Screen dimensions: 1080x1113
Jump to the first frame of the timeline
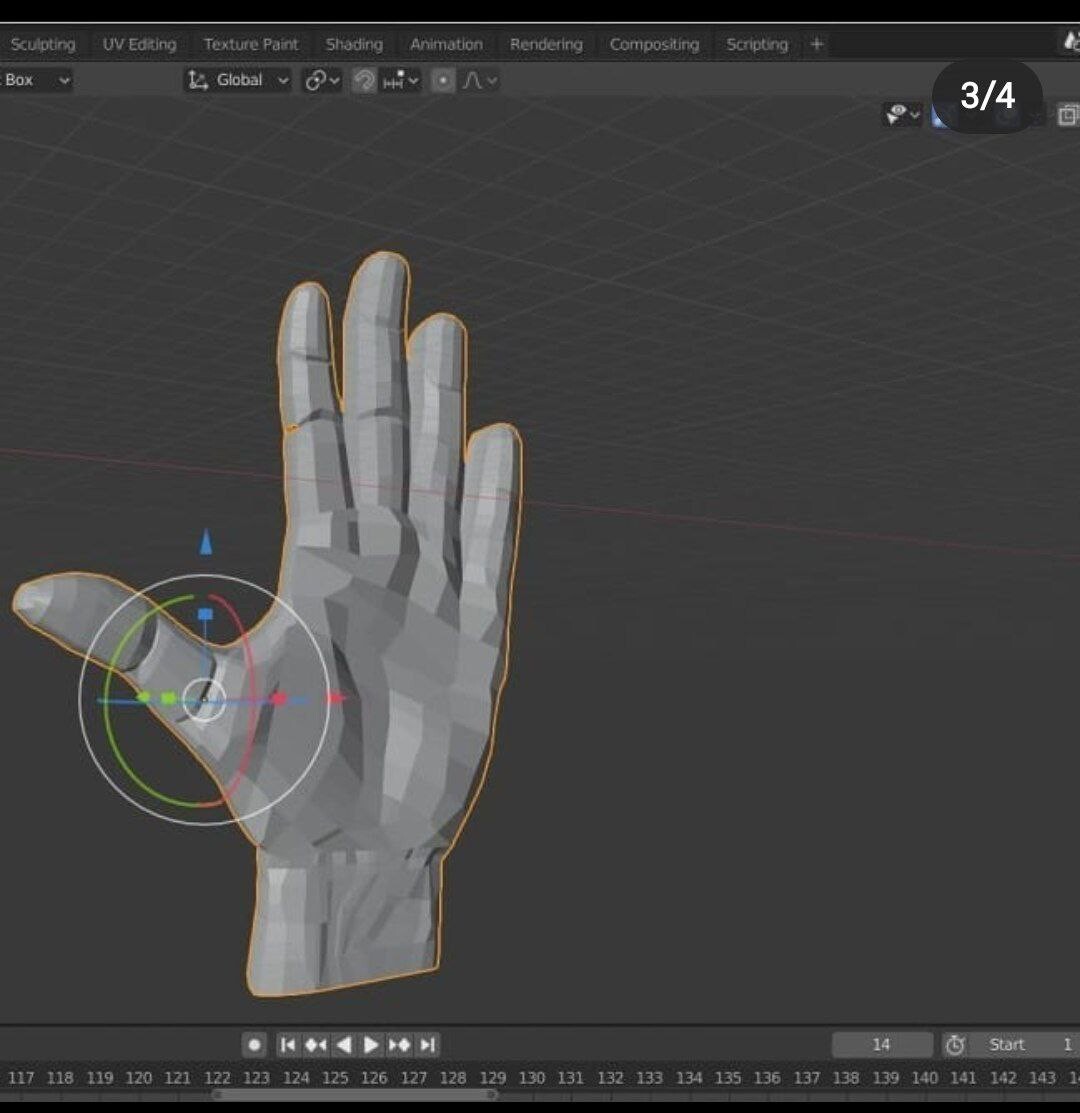(287, 1044)
